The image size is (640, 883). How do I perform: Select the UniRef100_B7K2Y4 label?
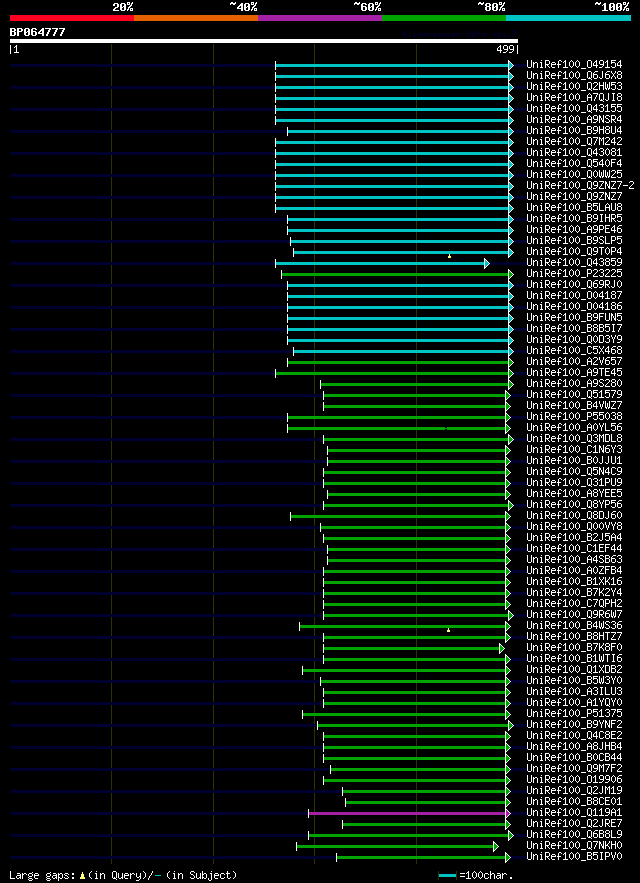pyautogui.click(x=574, y=593)
